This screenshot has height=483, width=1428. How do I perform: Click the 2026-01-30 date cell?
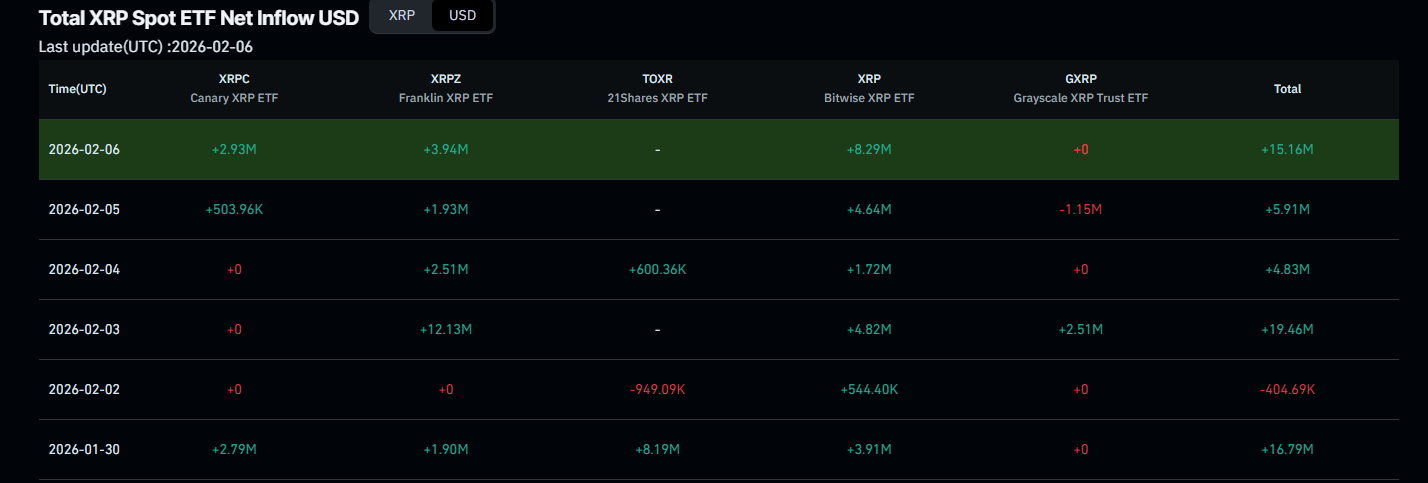pos(84,449)
